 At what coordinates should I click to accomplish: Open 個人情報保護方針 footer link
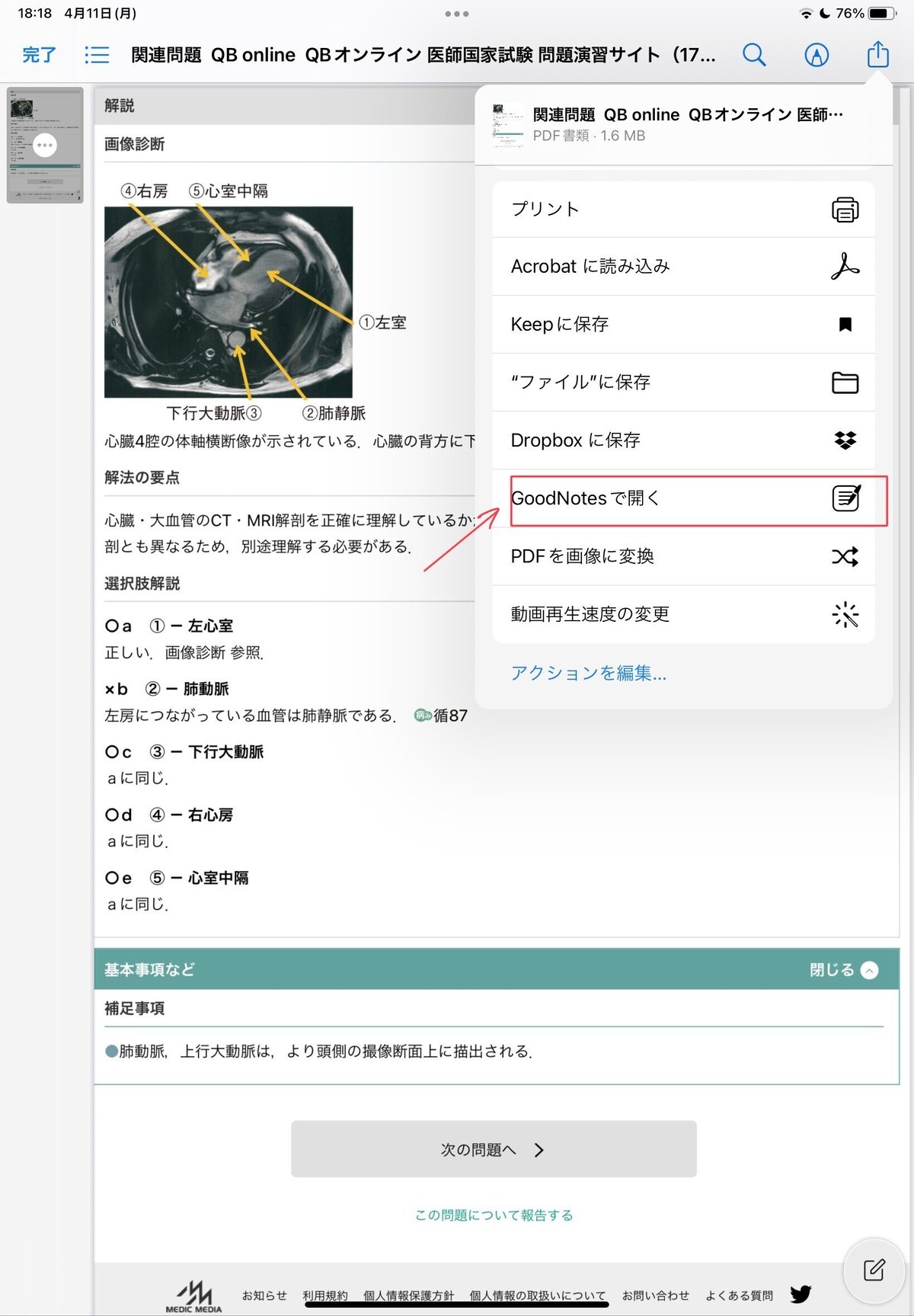tap(408, 1295)
